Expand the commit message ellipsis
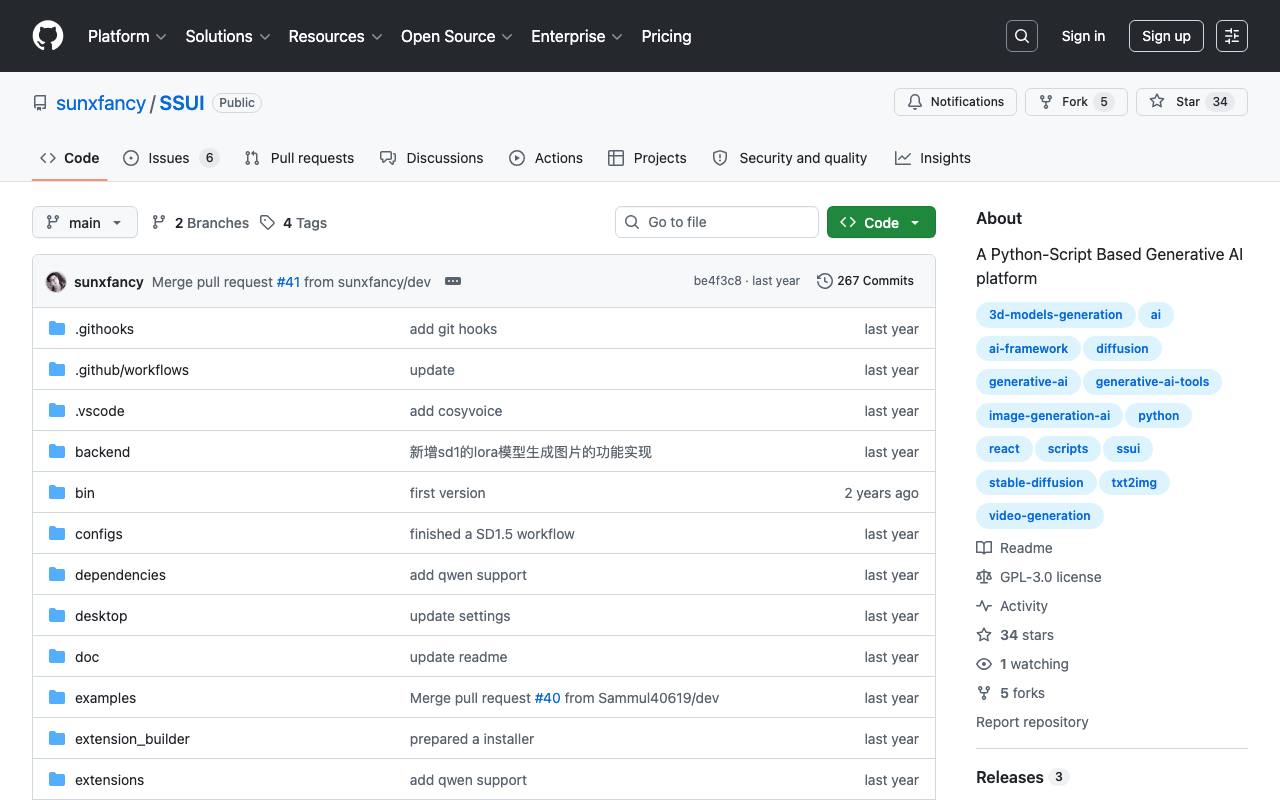Image resolution: width=1280 pixels, height=800 pixels. coord(453,281)
